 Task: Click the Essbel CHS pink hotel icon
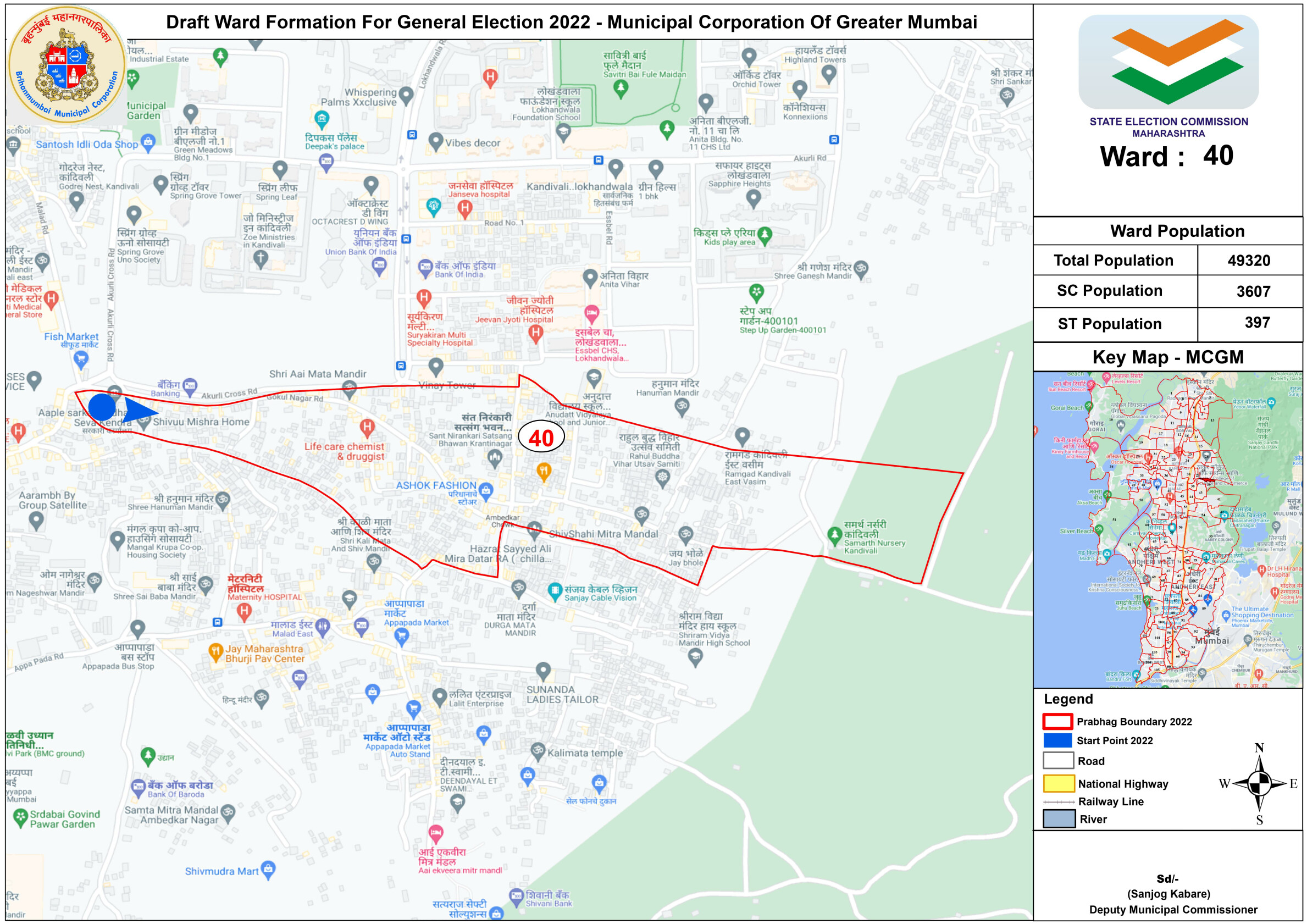point(591,313)
